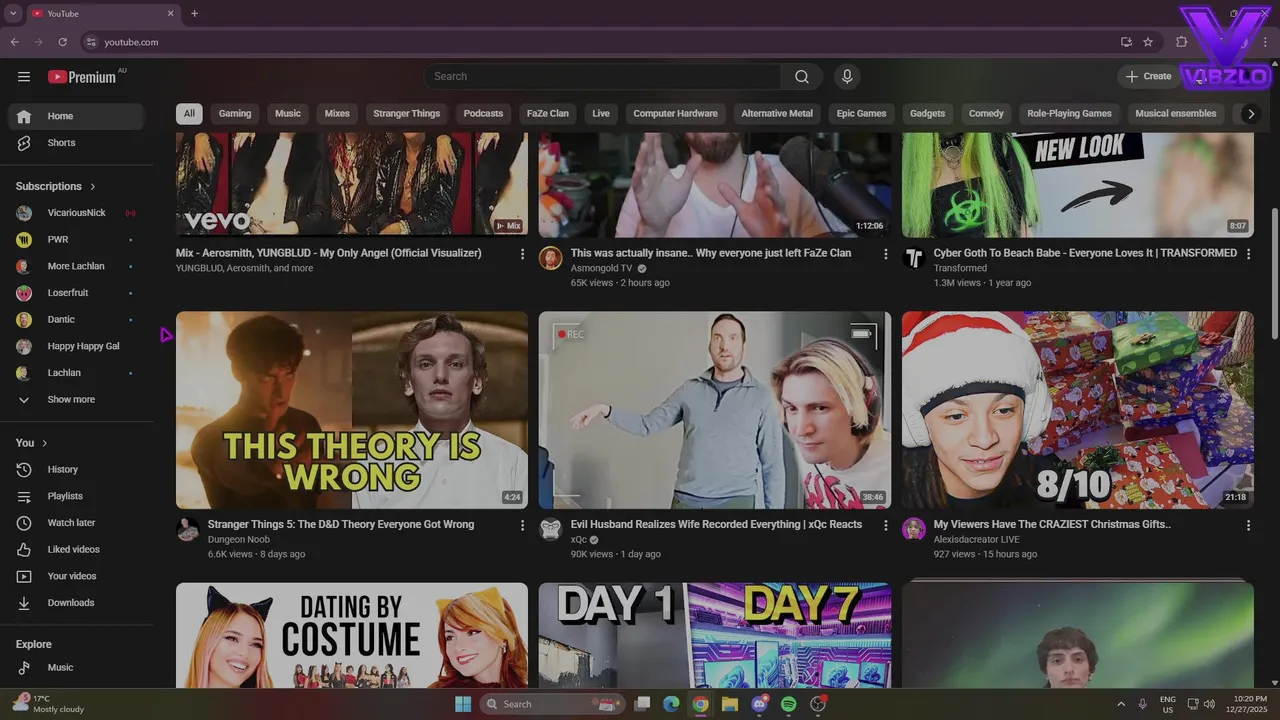Open the hamburger guide menu
The image size is (1280, 720).
coord(24,77)
